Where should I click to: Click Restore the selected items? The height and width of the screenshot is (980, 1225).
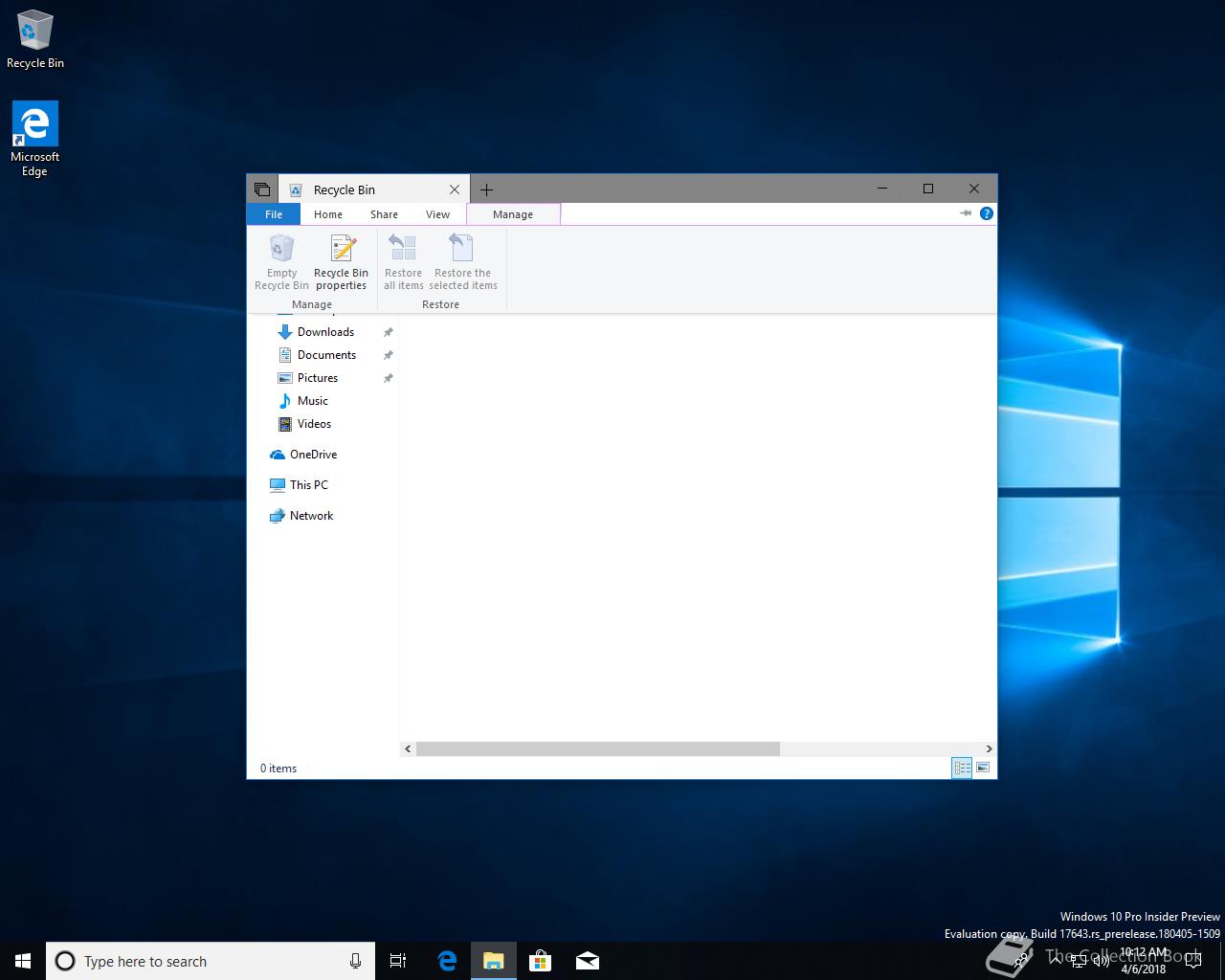(x=463, y=262)
